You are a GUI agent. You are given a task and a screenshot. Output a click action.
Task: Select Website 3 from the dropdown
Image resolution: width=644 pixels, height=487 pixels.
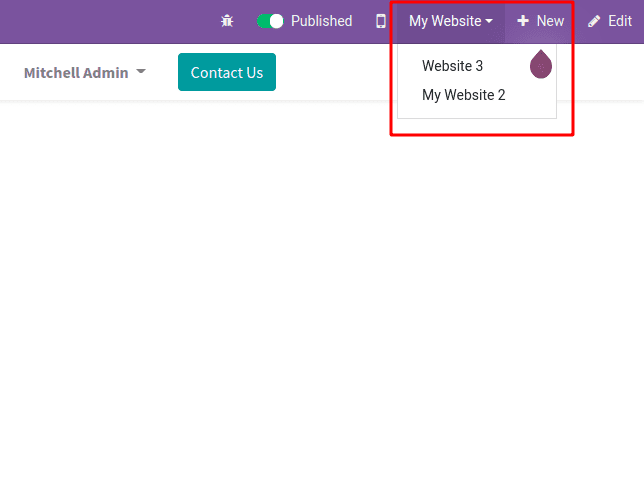coord(452,66)
